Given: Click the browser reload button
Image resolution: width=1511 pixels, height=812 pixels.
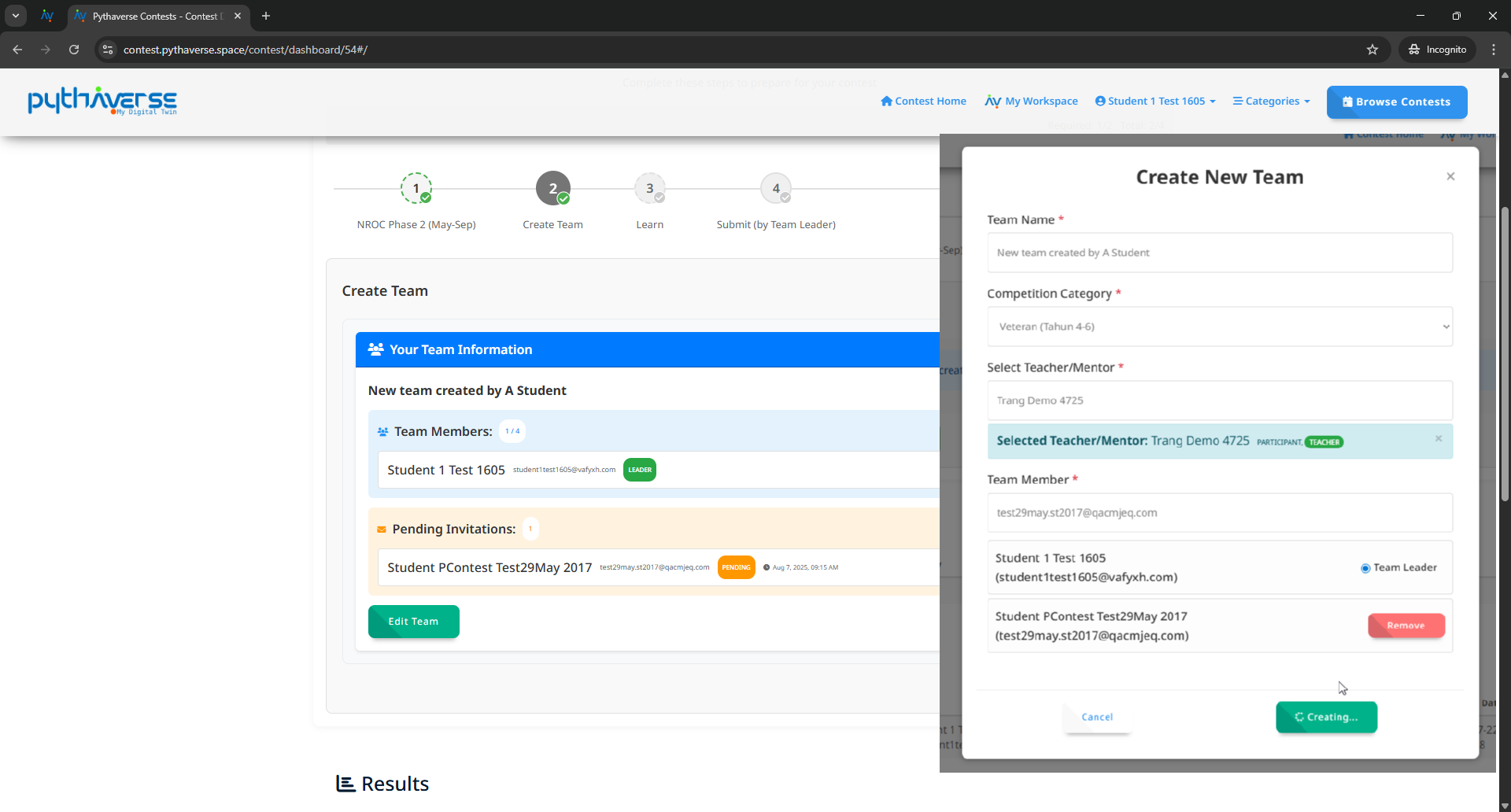Looking at the screenshot, I should (74, 50).
